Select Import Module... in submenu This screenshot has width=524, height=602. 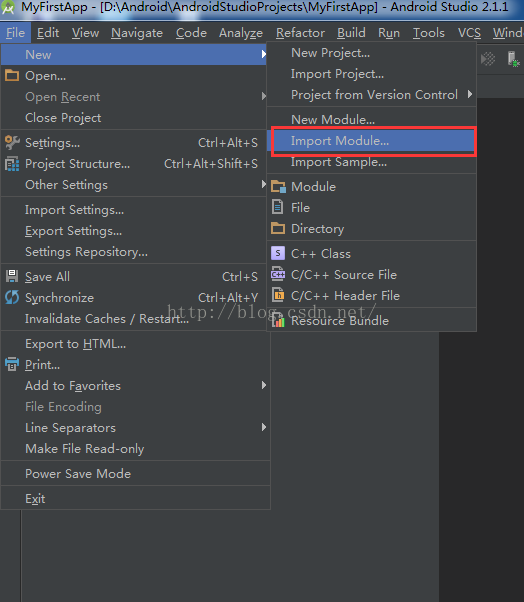pos(374,141)
